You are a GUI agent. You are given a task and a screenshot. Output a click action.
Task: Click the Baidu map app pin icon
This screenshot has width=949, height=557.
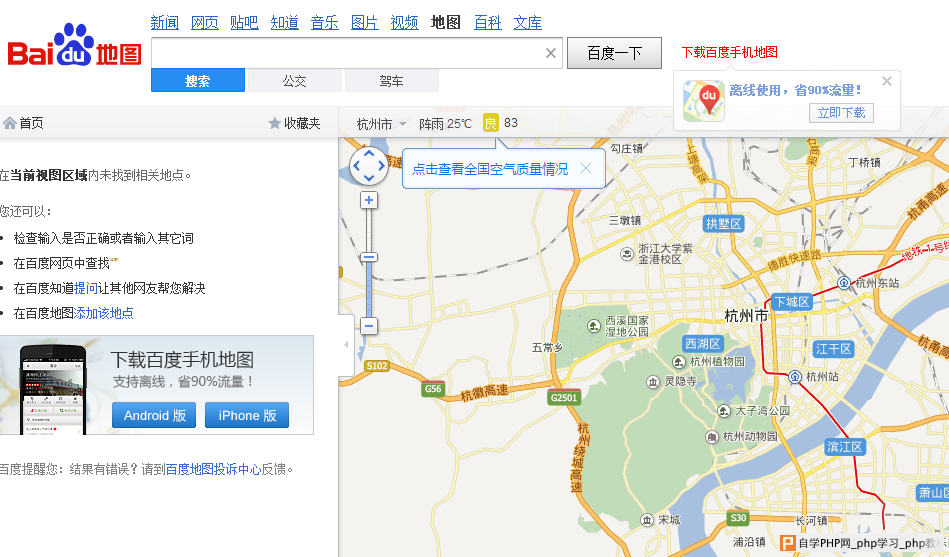(704, 101)
